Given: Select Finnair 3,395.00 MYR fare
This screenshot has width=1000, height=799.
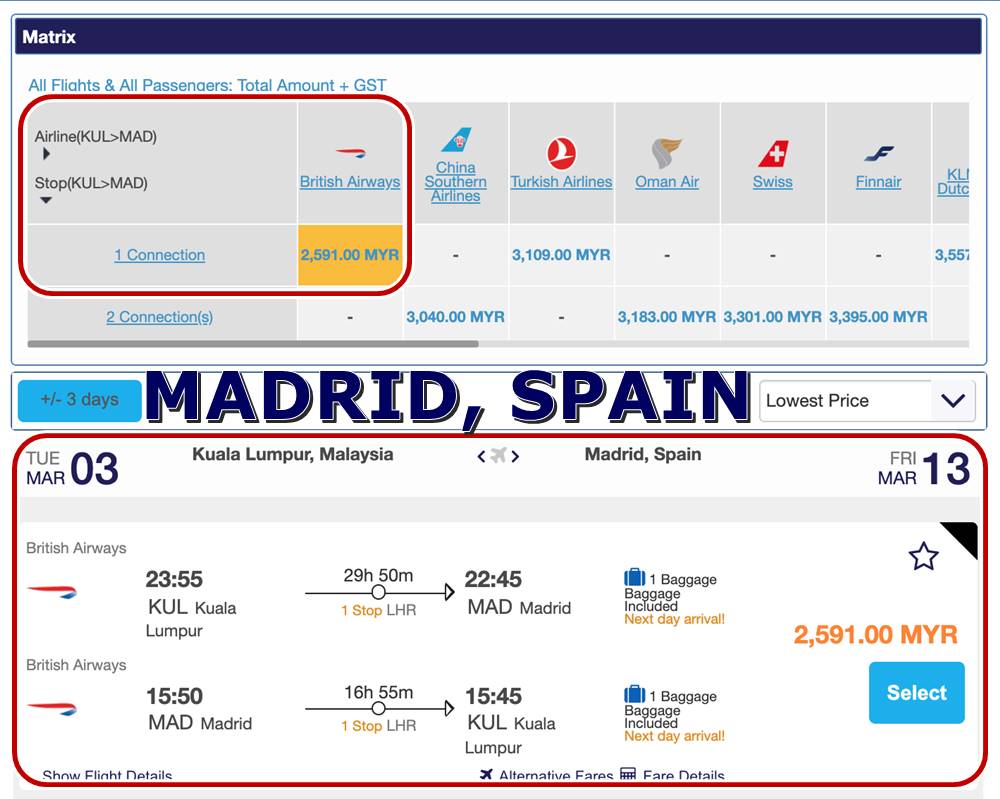Looking at the screenshot, I should pyautogui.click(x=879, y=317).
